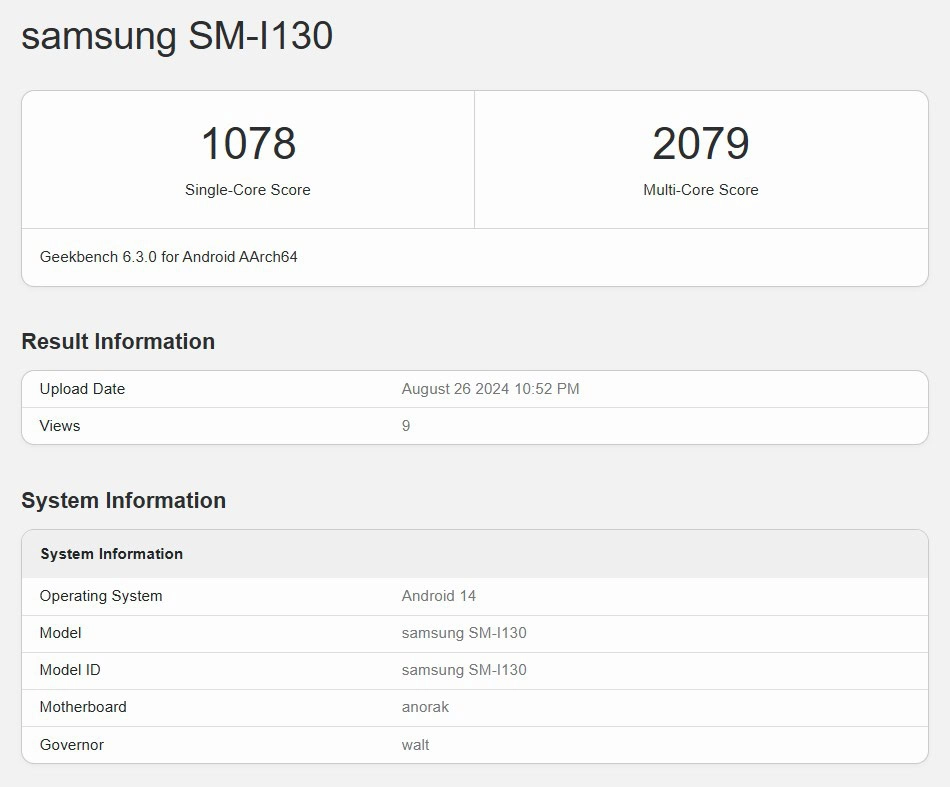
Task: Click the August 26 2024 upload timestamp
Action: 489,389
